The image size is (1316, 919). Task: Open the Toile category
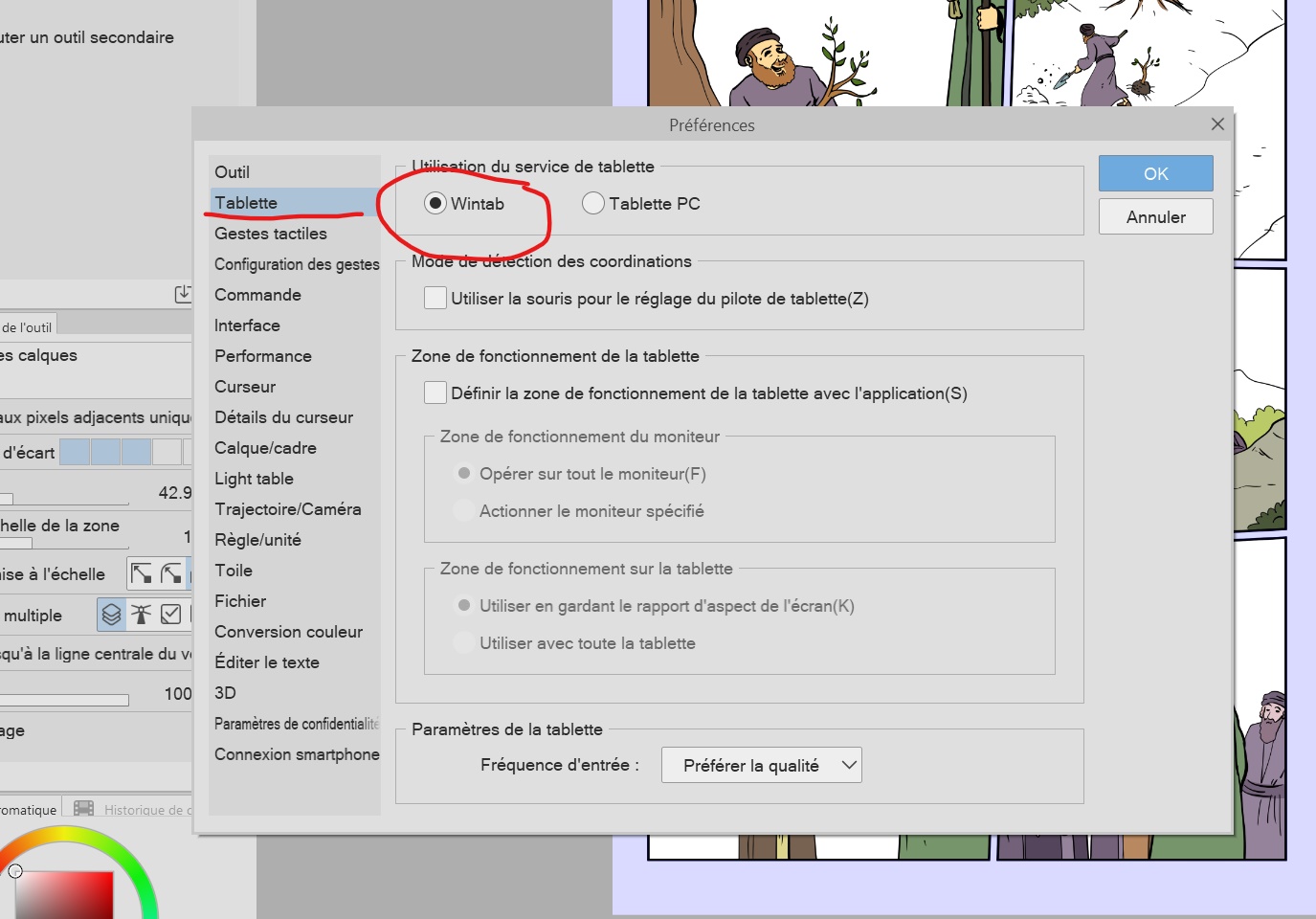[295, 571]
